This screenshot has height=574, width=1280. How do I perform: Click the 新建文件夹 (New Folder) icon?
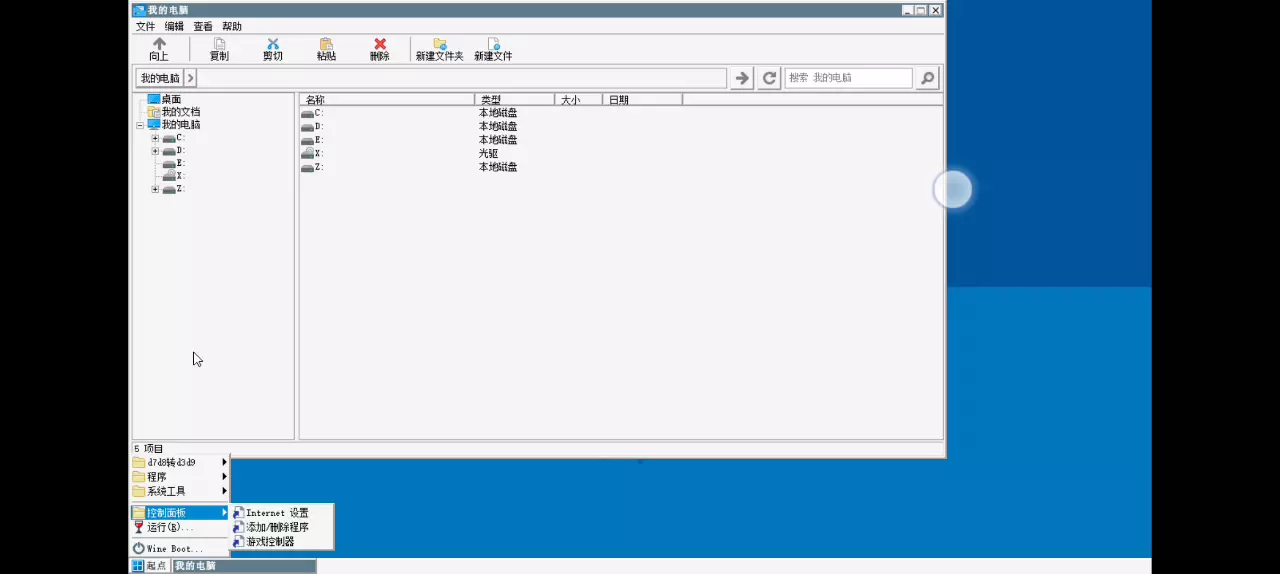[x=439, y=45]
